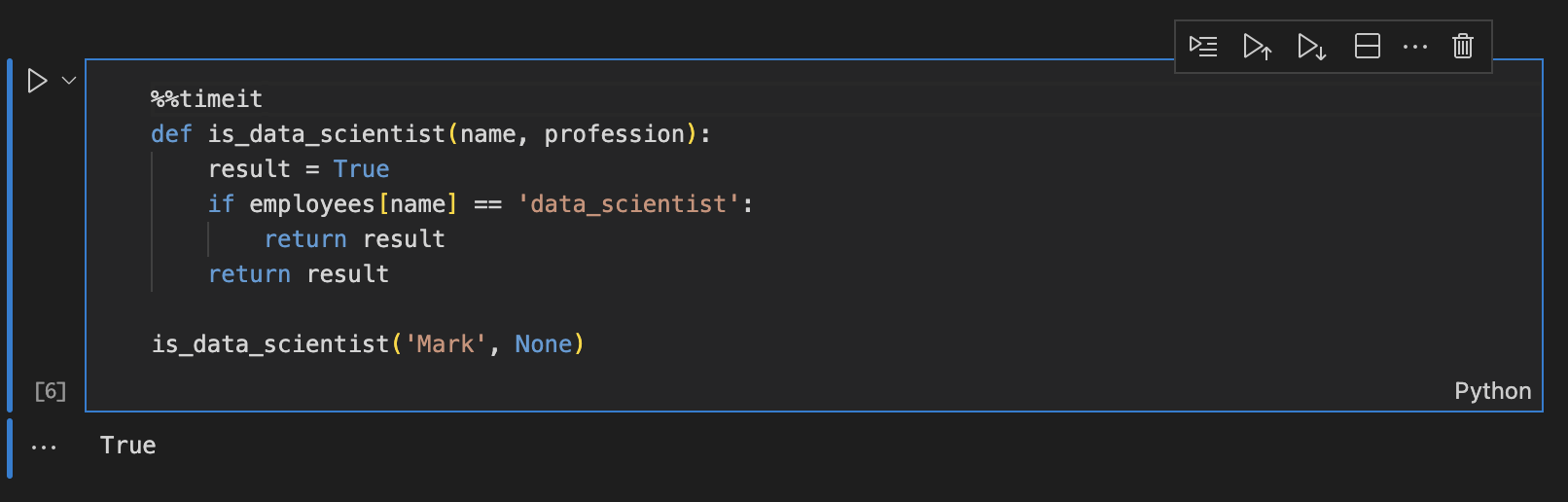Click execution count [6] label
The height and width of the screenshot is (502, 1568).
click(x=51, y=391)
